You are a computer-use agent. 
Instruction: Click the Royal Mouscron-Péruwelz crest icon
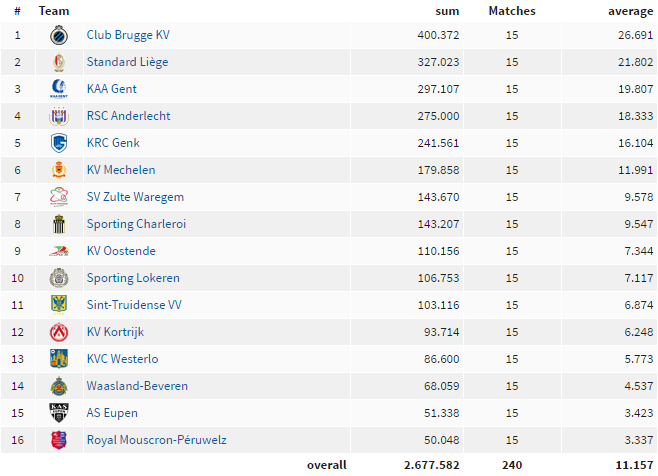pyautogui.click(x=59, y=440)
